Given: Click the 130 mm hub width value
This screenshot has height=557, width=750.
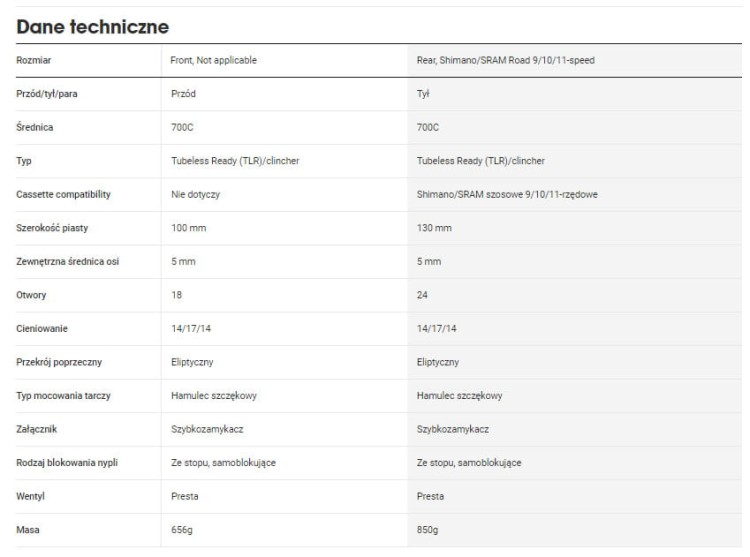Looking at the screenshot, I should [x=434, y=228].
